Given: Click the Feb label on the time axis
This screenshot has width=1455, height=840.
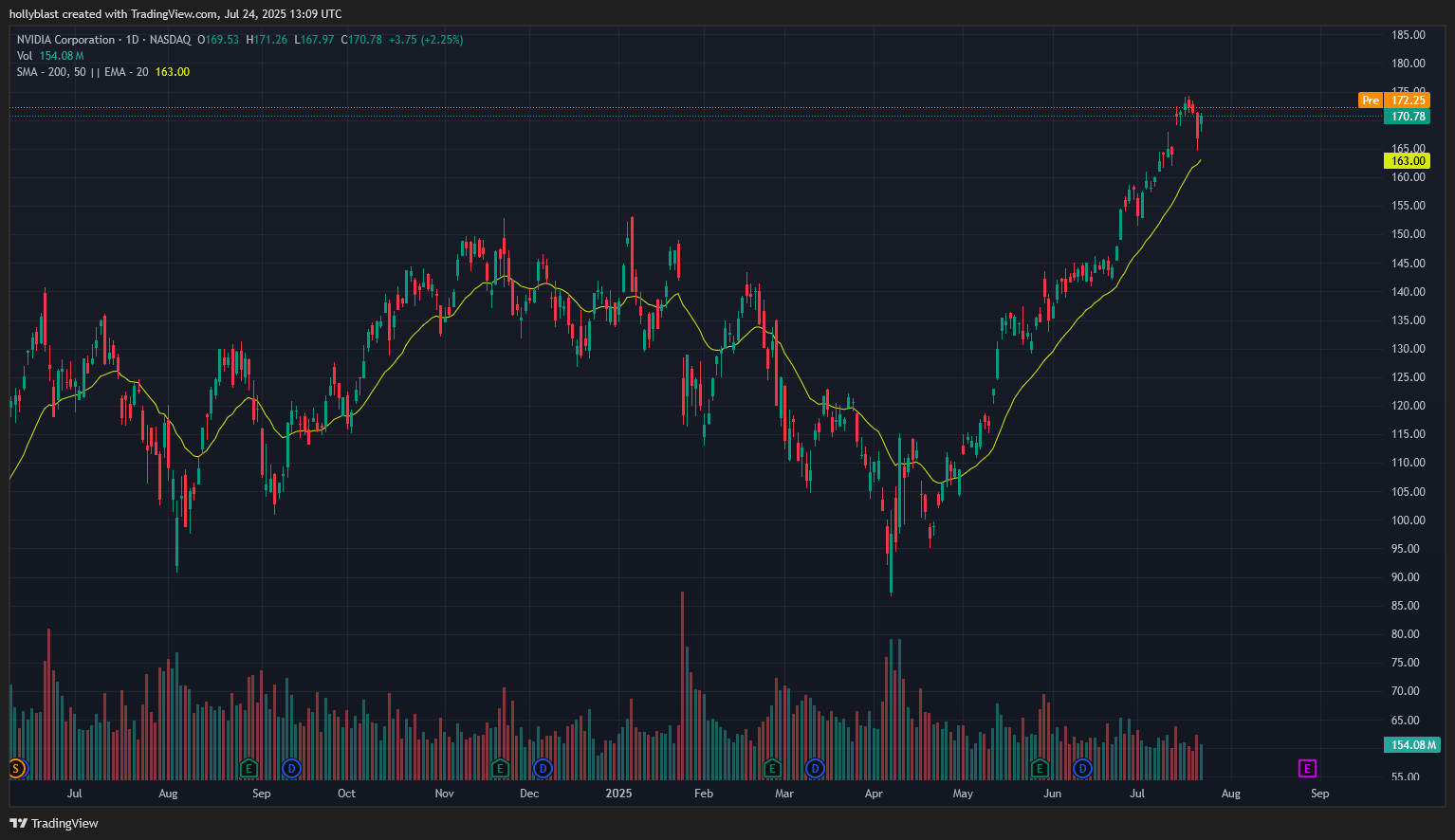Looking at the screenshot, I should (x=703, y=794).
